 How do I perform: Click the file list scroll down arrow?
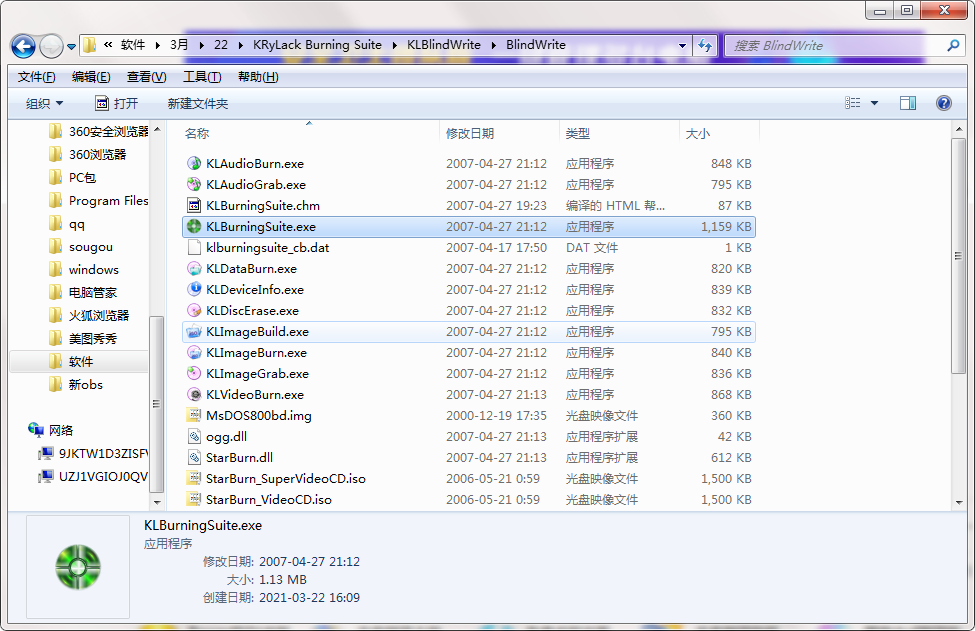(958, 502)
